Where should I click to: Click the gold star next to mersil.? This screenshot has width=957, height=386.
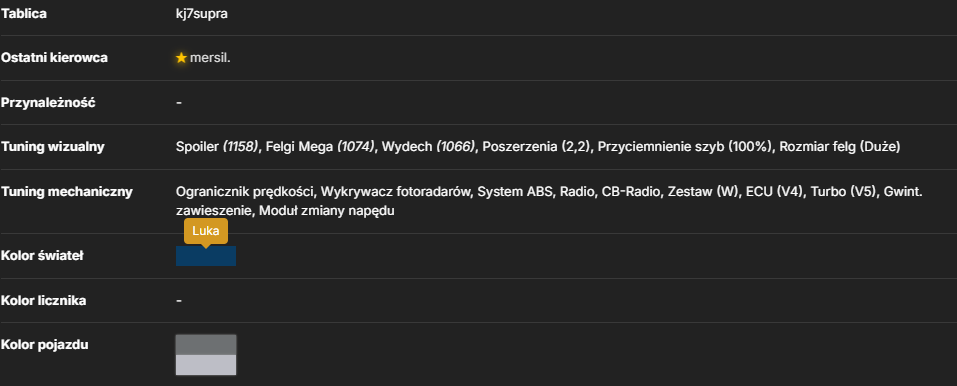click(x=181, y=58)
